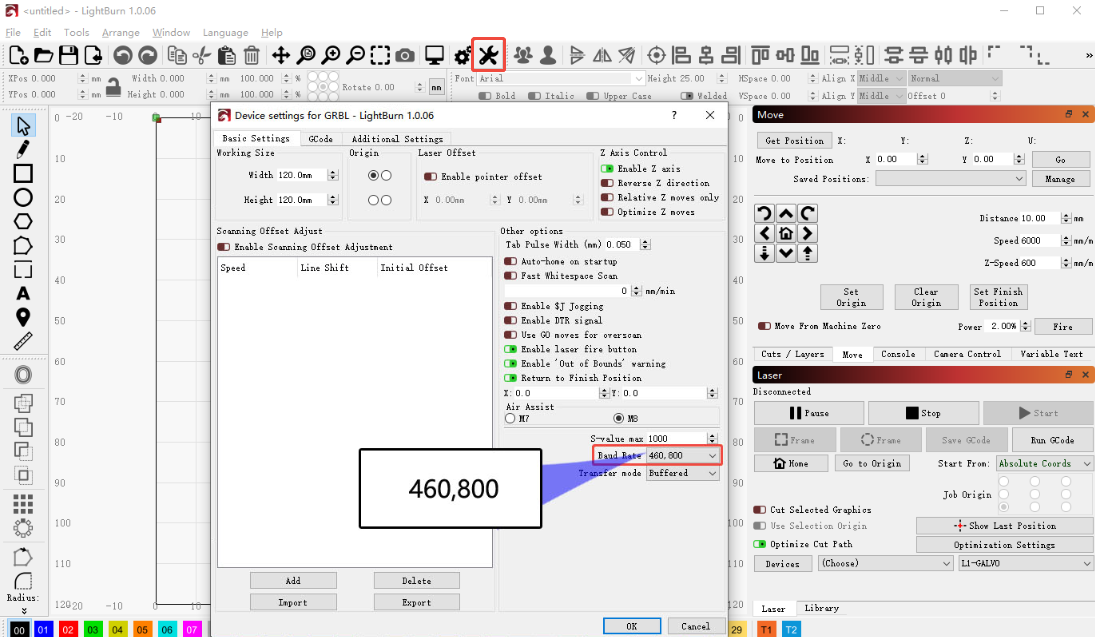Switch to the GCode tab
This screenshot has width=1095, height=637.
click(x=321, y=138)
